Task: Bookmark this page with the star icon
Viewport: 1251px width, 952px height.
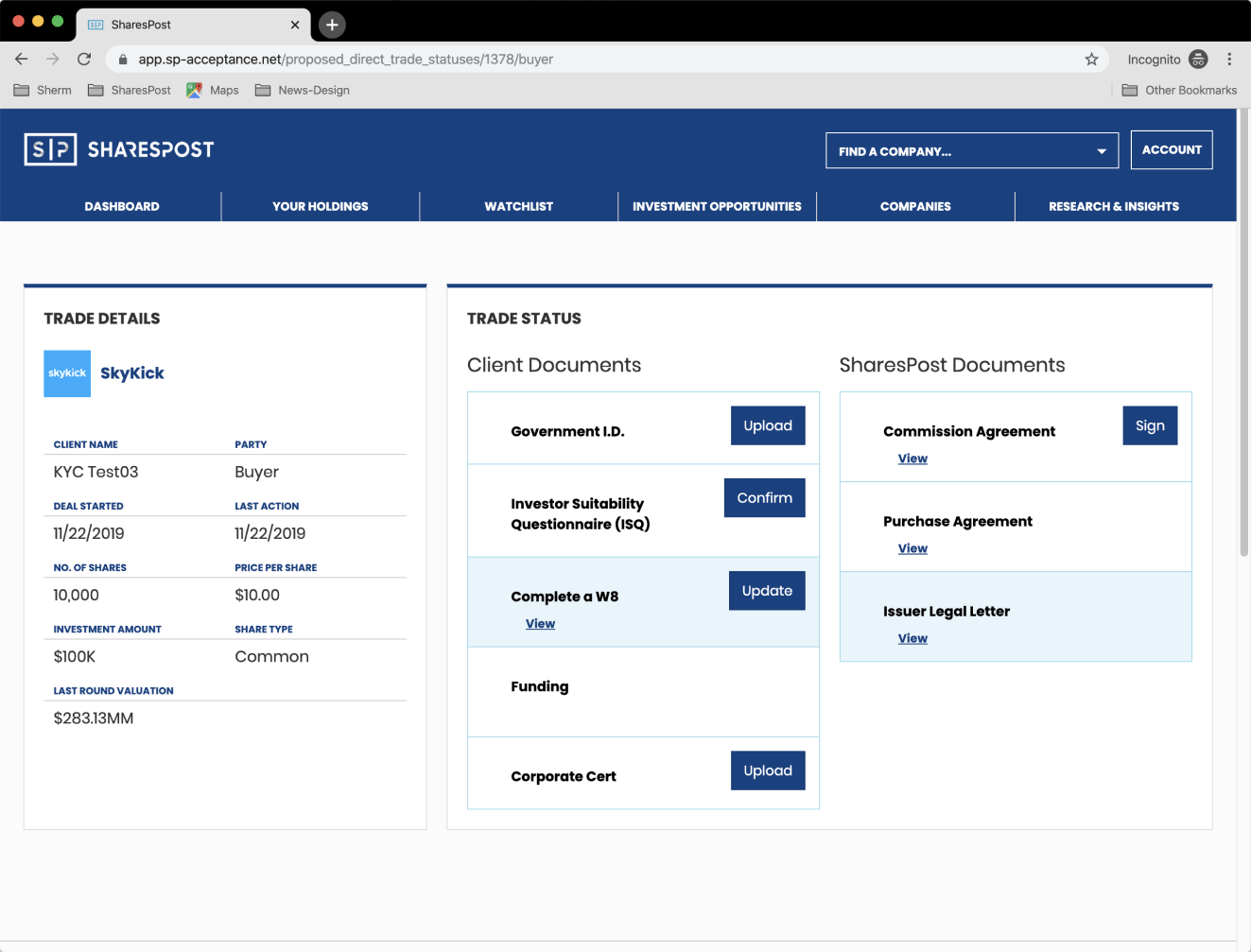Action: 1091,59
